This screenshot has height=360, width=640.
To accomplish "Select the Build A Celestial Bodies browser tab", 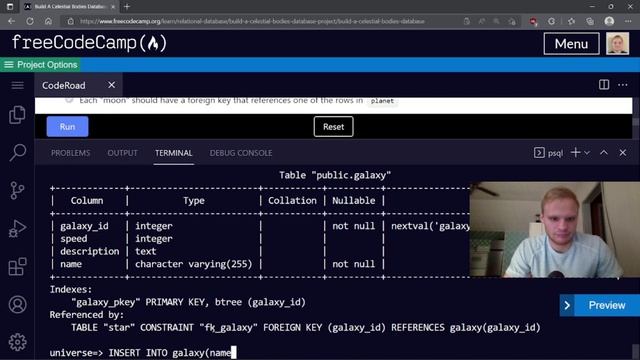I will 69,7.
